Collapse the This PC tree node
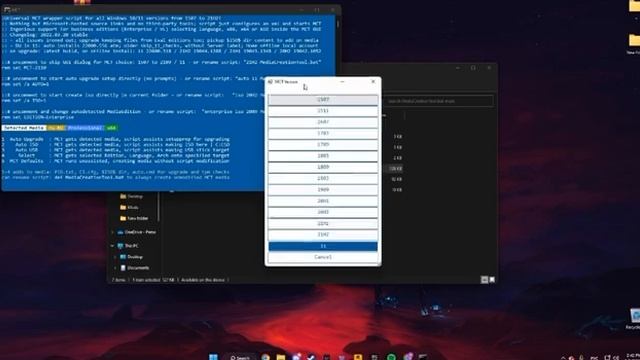 (x=112, y=246)
